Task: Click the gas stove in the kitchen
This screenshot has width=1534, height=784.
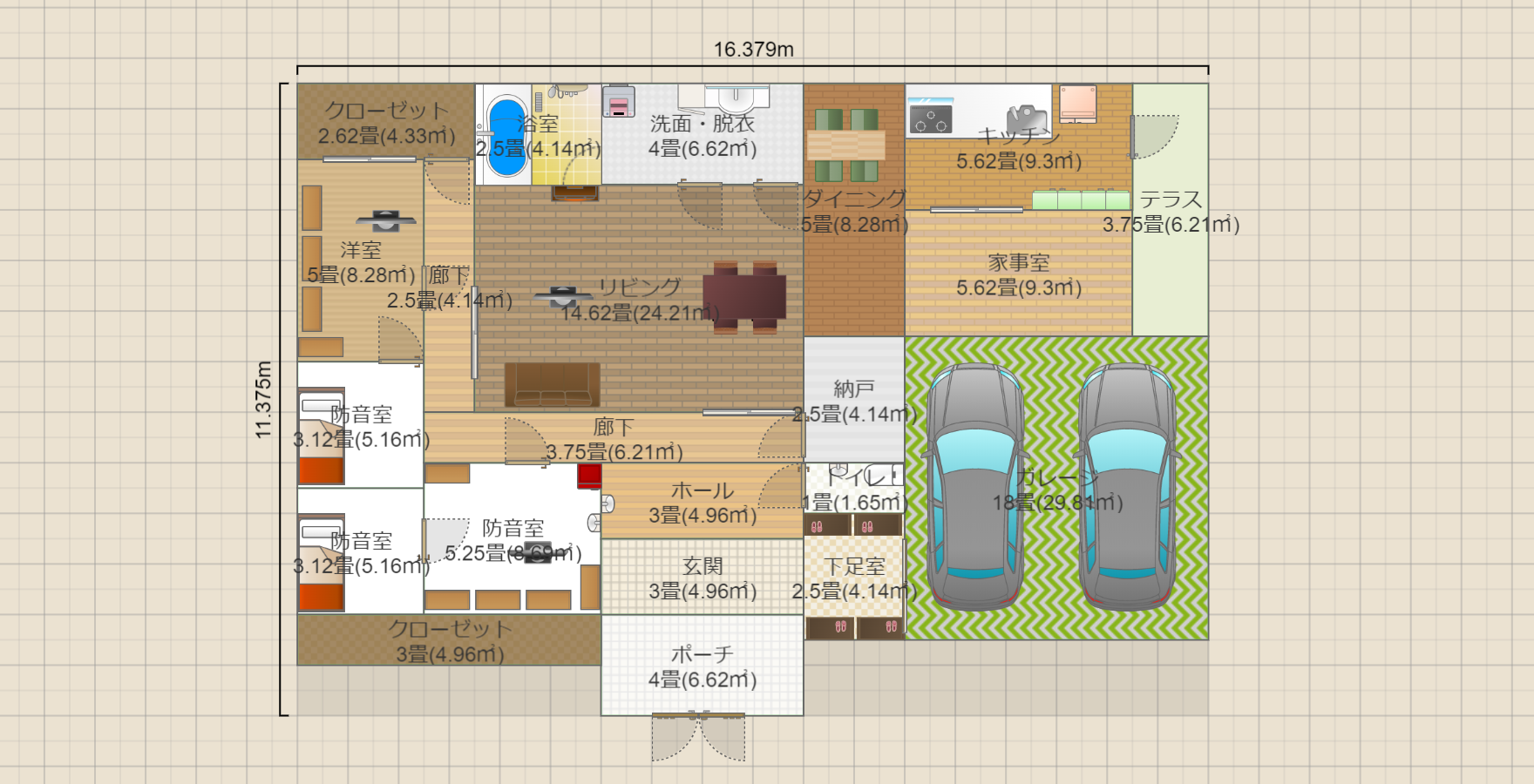Action: point(930,119)
